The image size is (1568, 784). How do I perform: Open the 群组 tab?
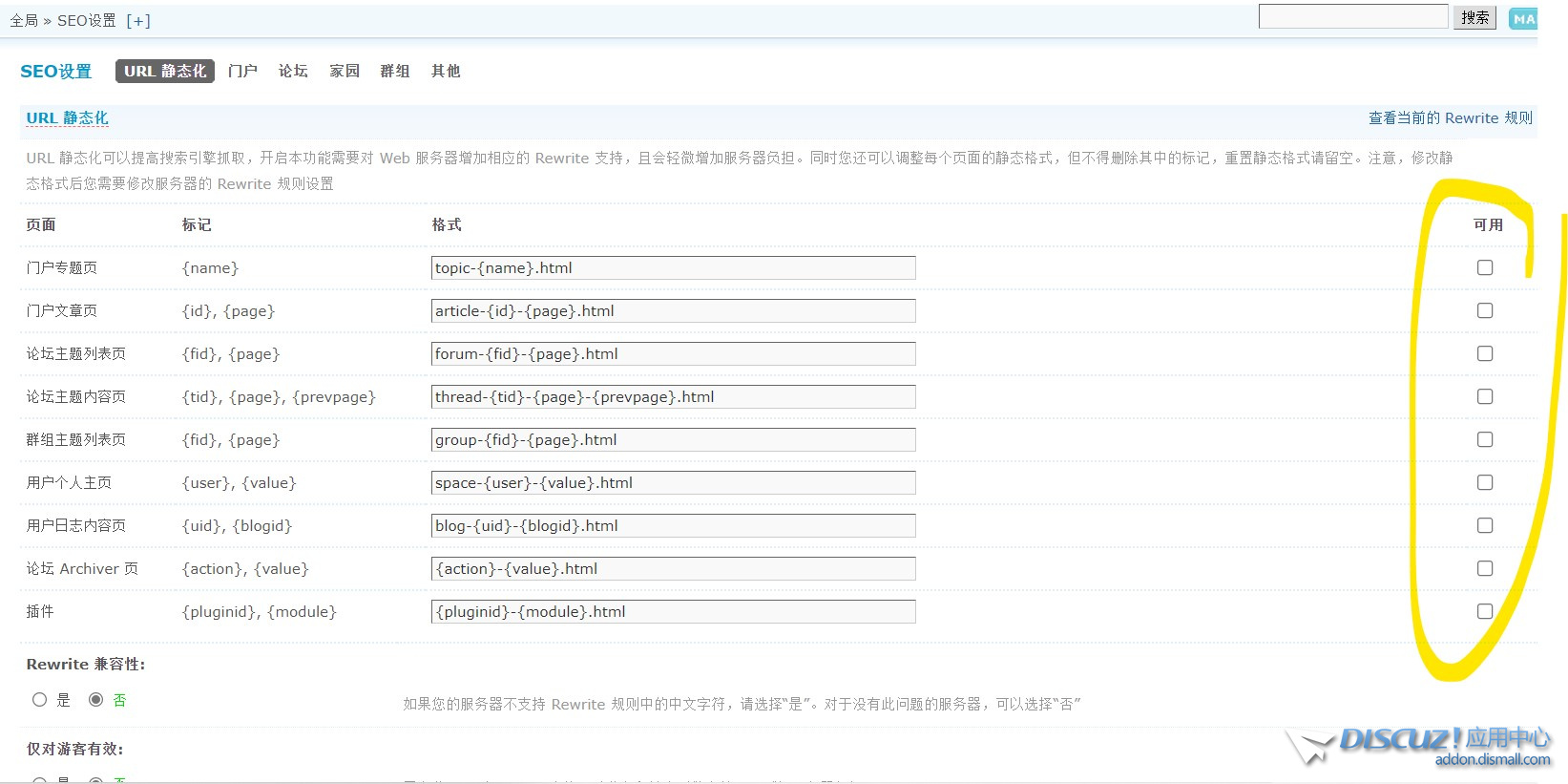pos(395,72)
